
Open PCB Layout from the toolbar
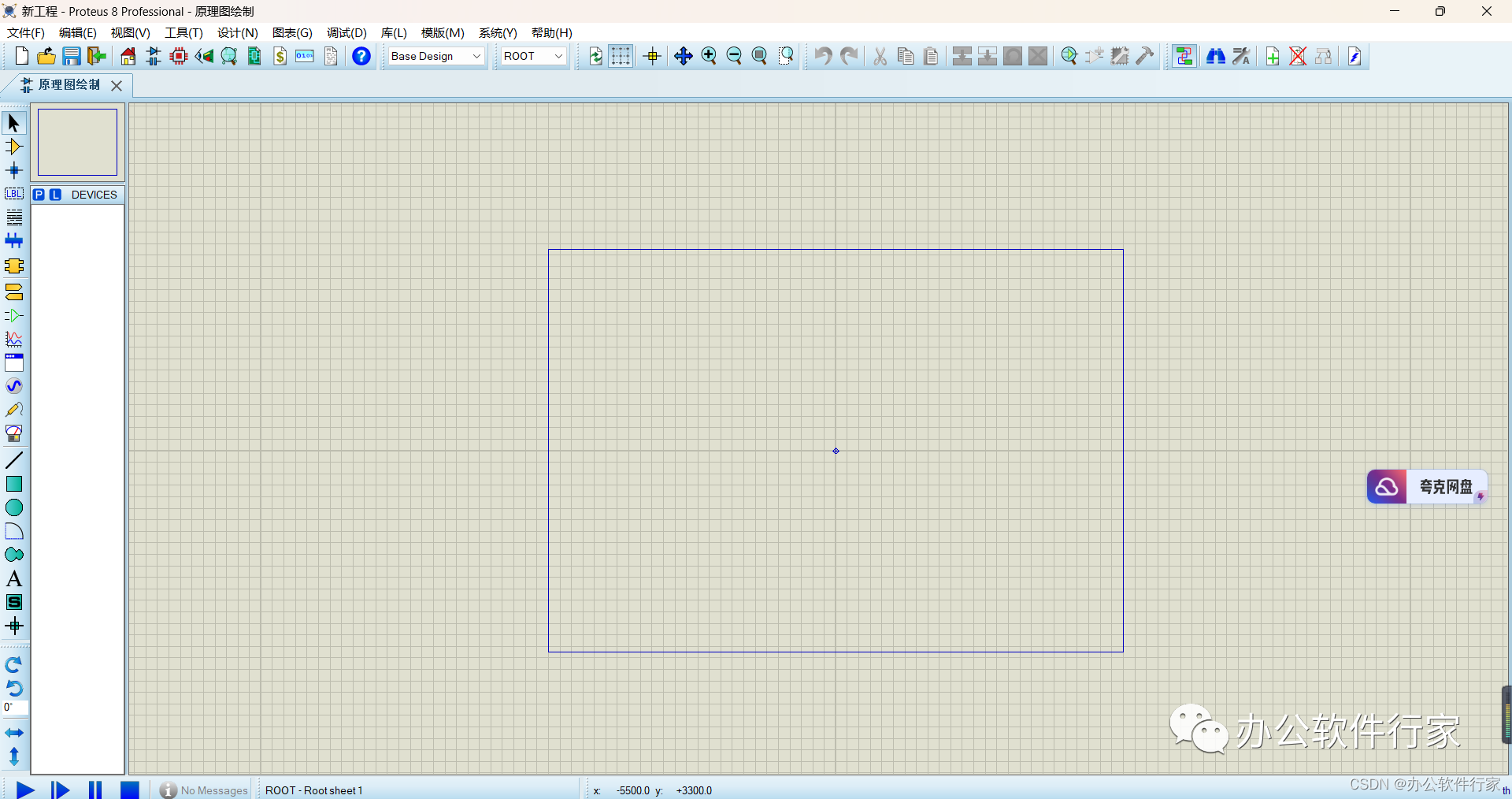(179, 56)
